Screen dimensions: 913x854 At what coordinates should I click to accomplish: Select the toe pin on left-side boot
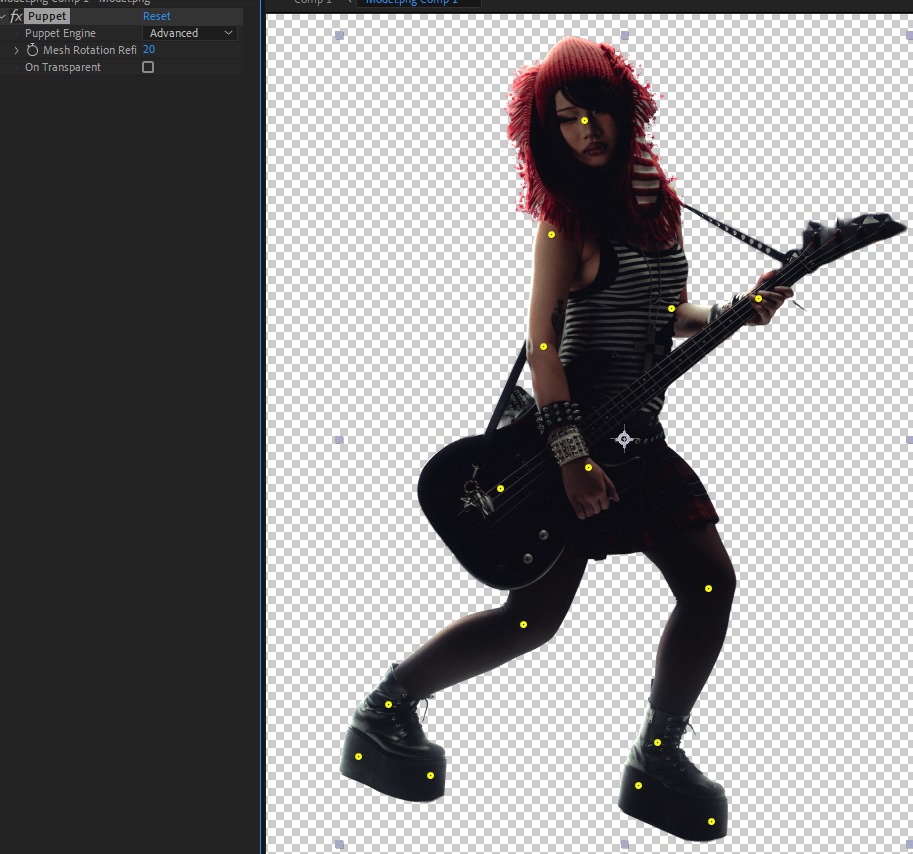pyautogui.click(x=430, y=775)
